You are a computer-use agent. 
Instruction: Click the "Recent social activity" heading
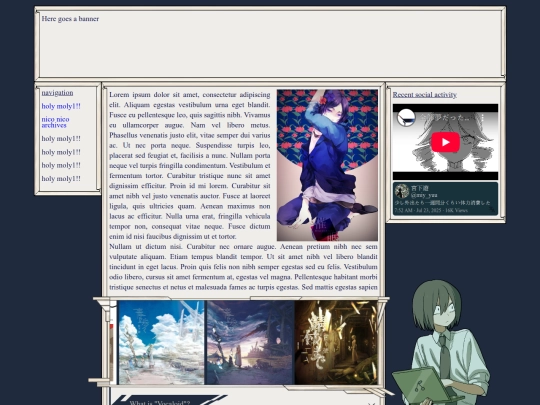point(425,95)
